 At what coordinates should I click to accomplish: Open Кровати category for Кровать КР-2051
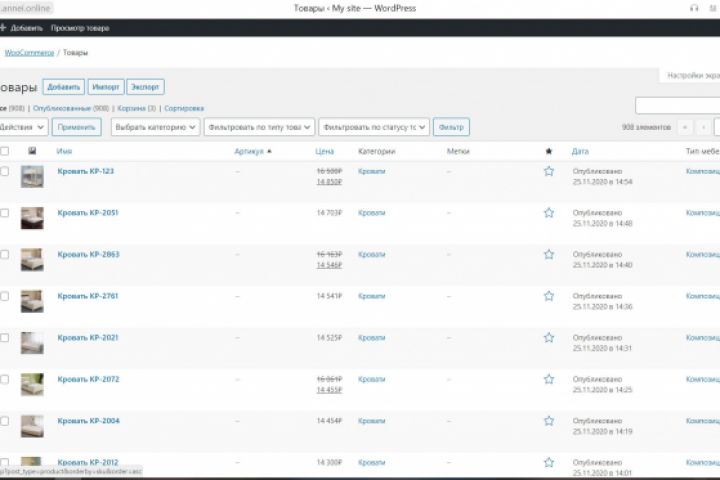(x=371, y=213)
